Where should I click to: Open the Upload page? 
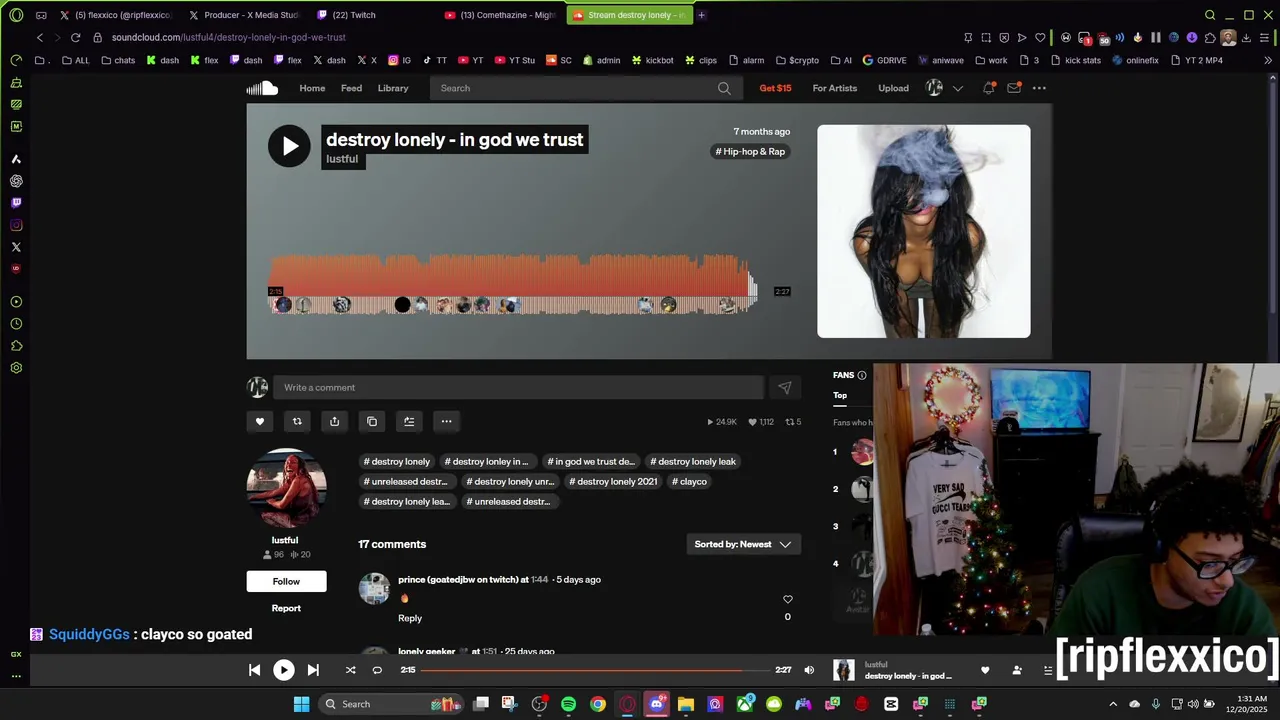pyautogui.click(x=893, y=88)
